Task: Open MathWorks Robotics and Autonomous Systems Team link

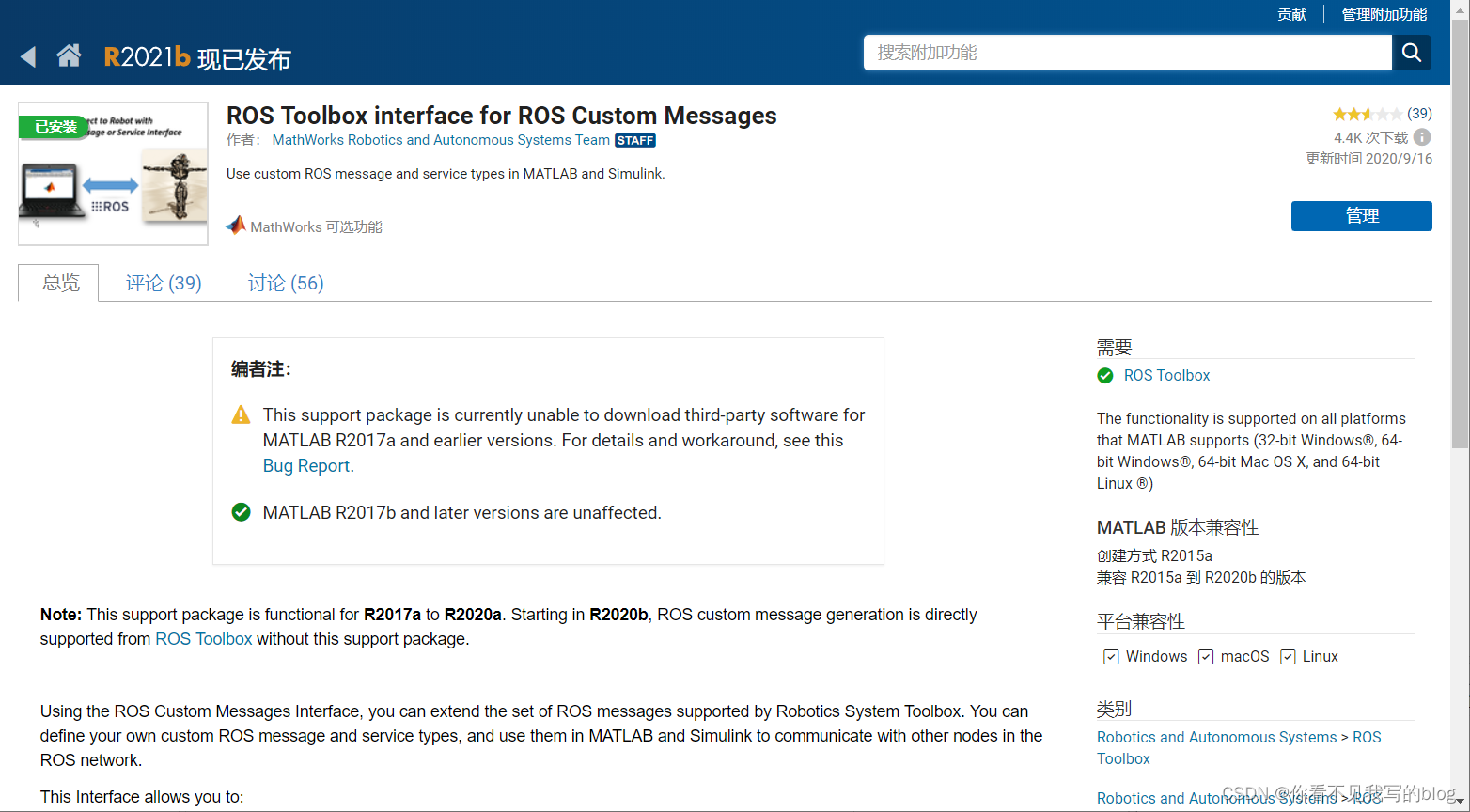Action: [x=441, y=140]
